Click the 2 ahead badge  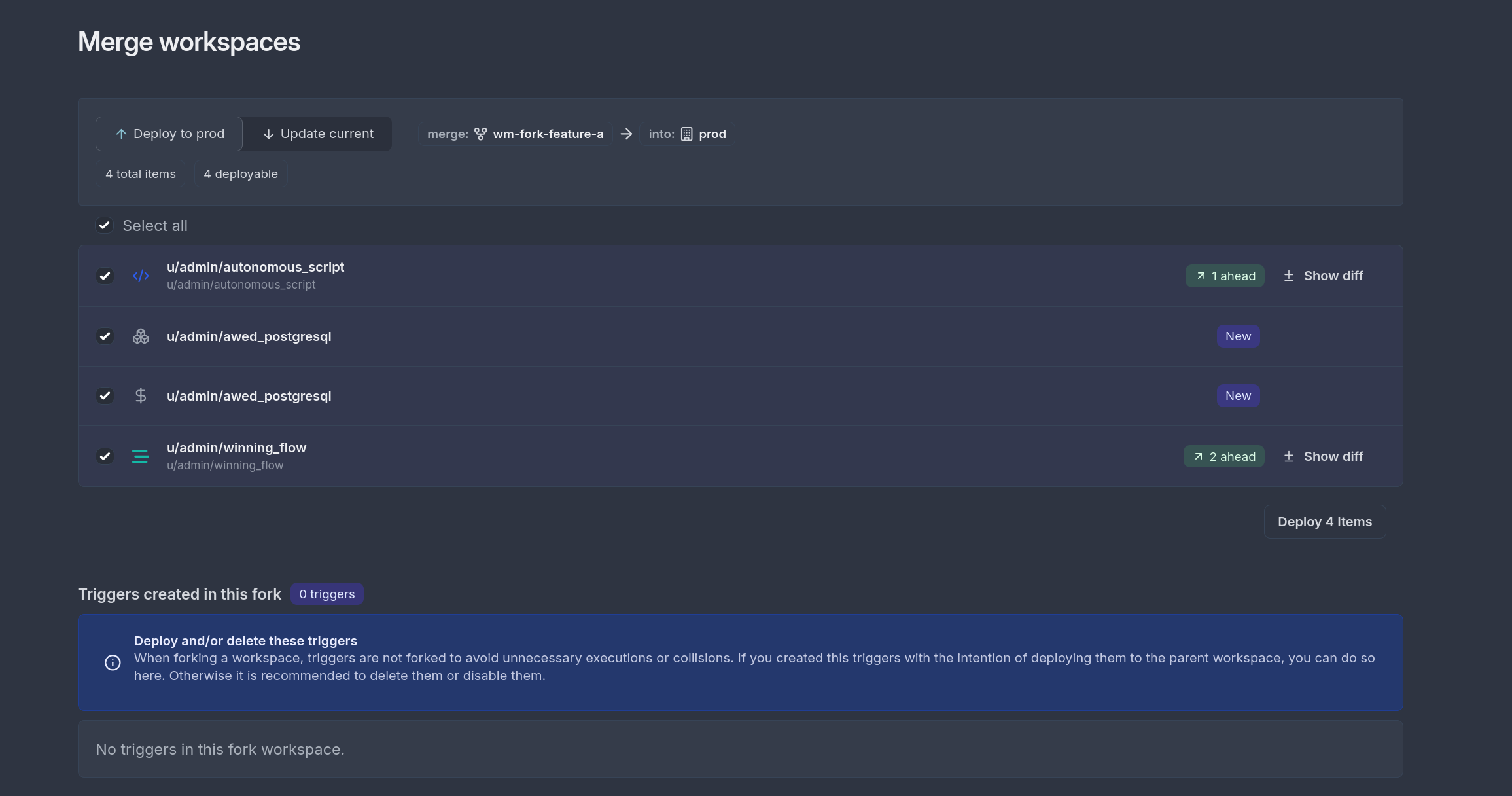click(x=1223, y=456)
